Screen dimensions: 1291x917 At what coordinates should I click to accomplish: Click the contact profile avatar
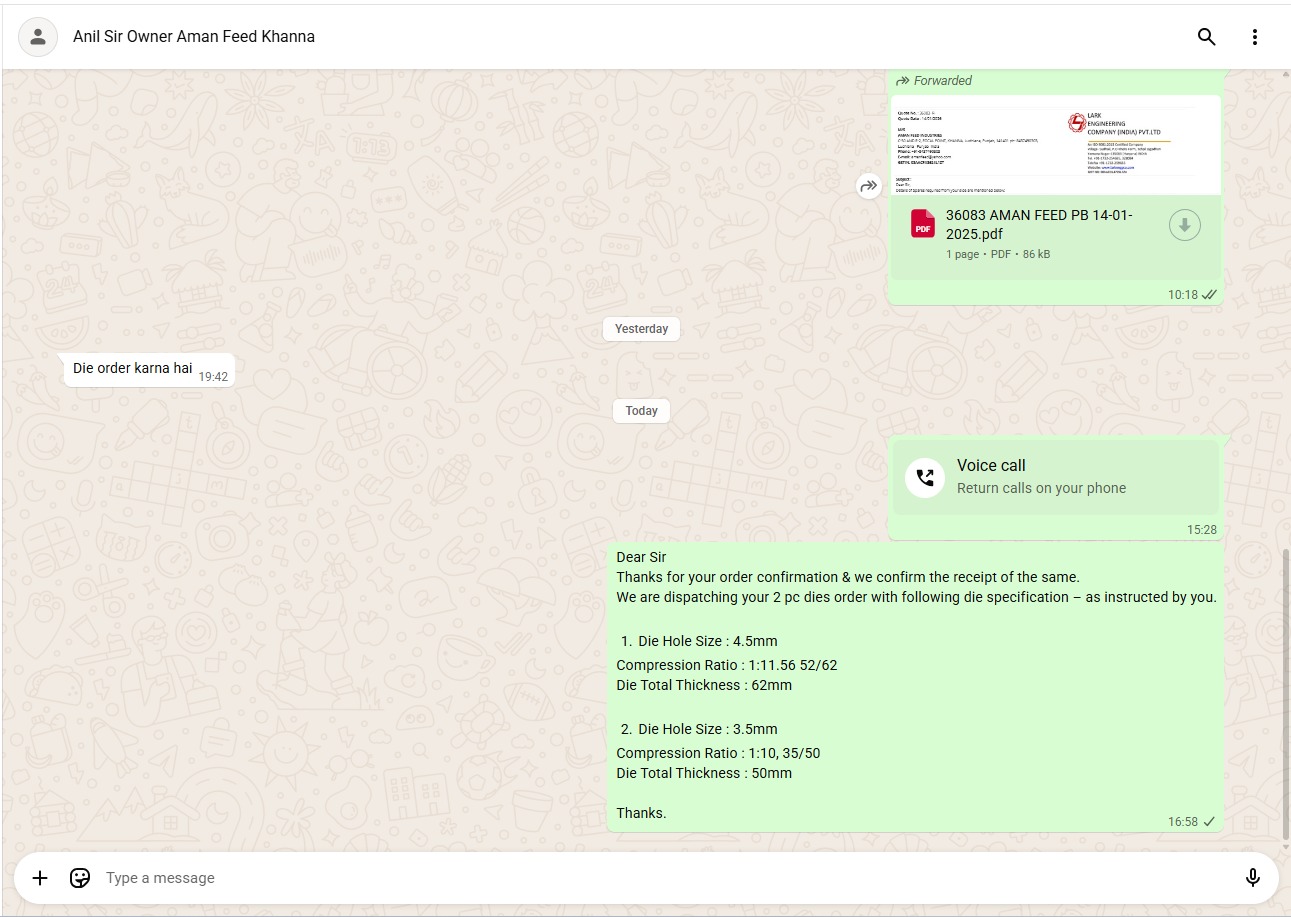click(38, 37)
